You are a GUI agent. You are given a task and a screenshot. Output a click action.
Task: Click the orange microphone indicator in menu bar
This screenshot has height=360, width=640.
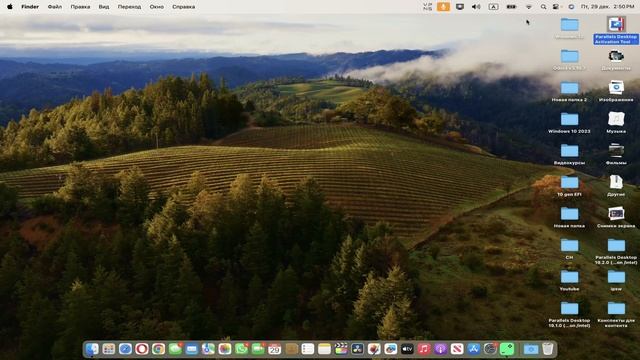pos(443,7)
